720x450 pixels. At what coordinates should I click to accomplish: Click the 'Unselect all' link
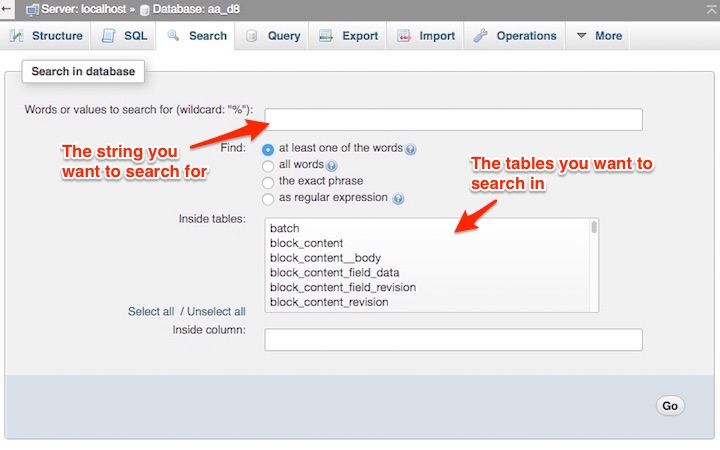216,311
